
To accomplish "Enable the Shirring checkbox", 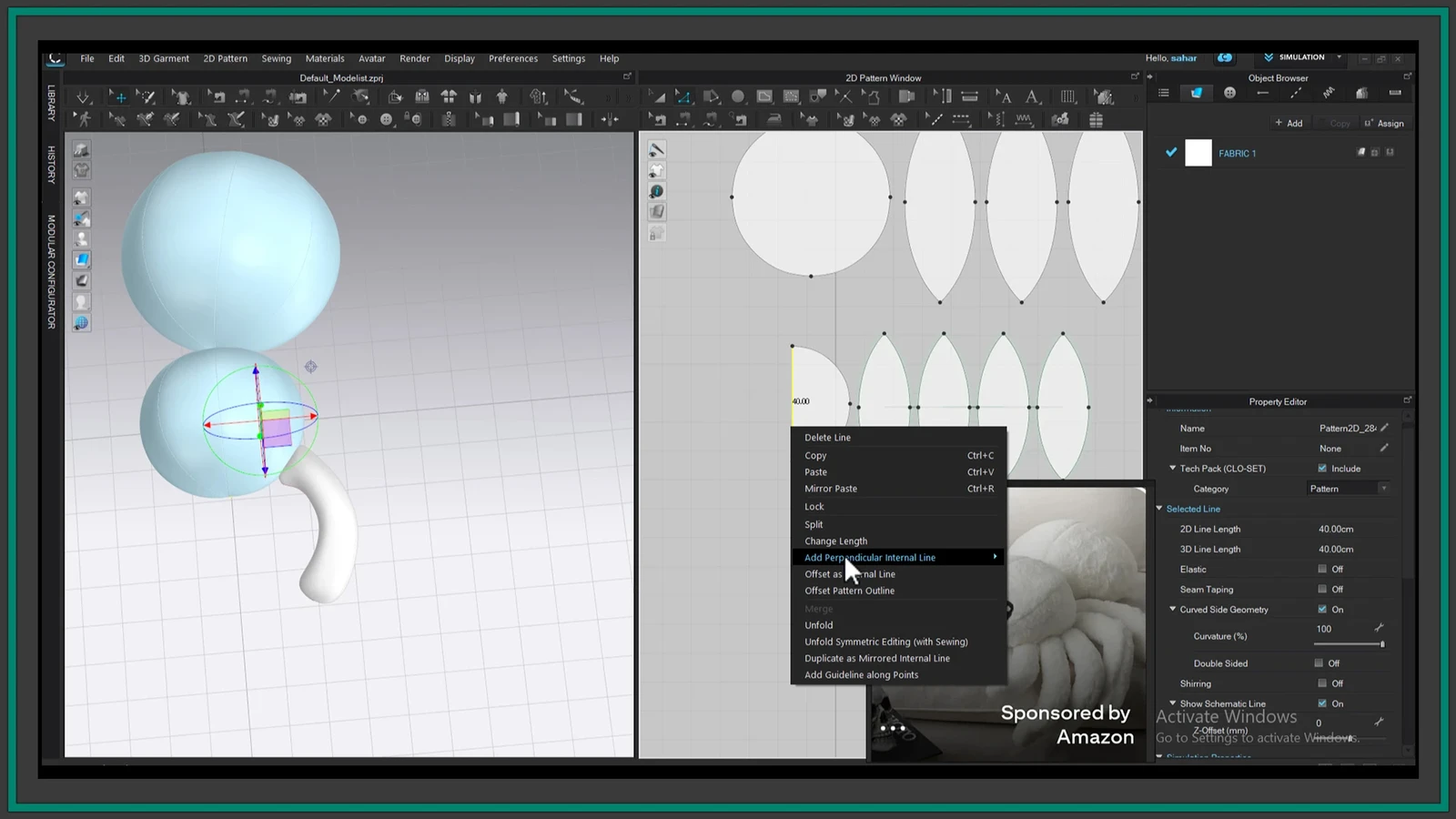I will pos(1322,682).
